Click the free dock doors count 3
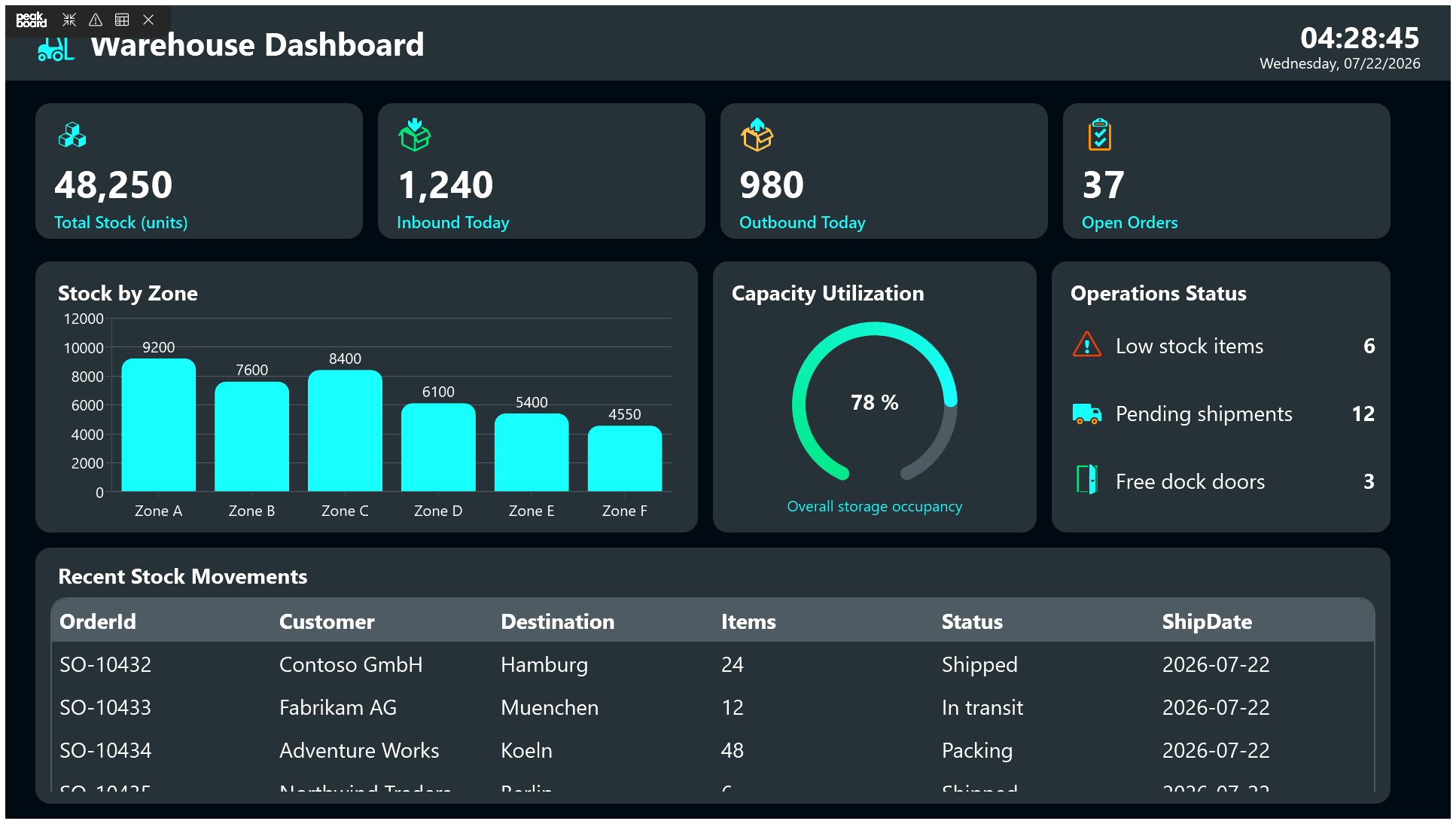 pyautogui.click(x=1369, y=482)
